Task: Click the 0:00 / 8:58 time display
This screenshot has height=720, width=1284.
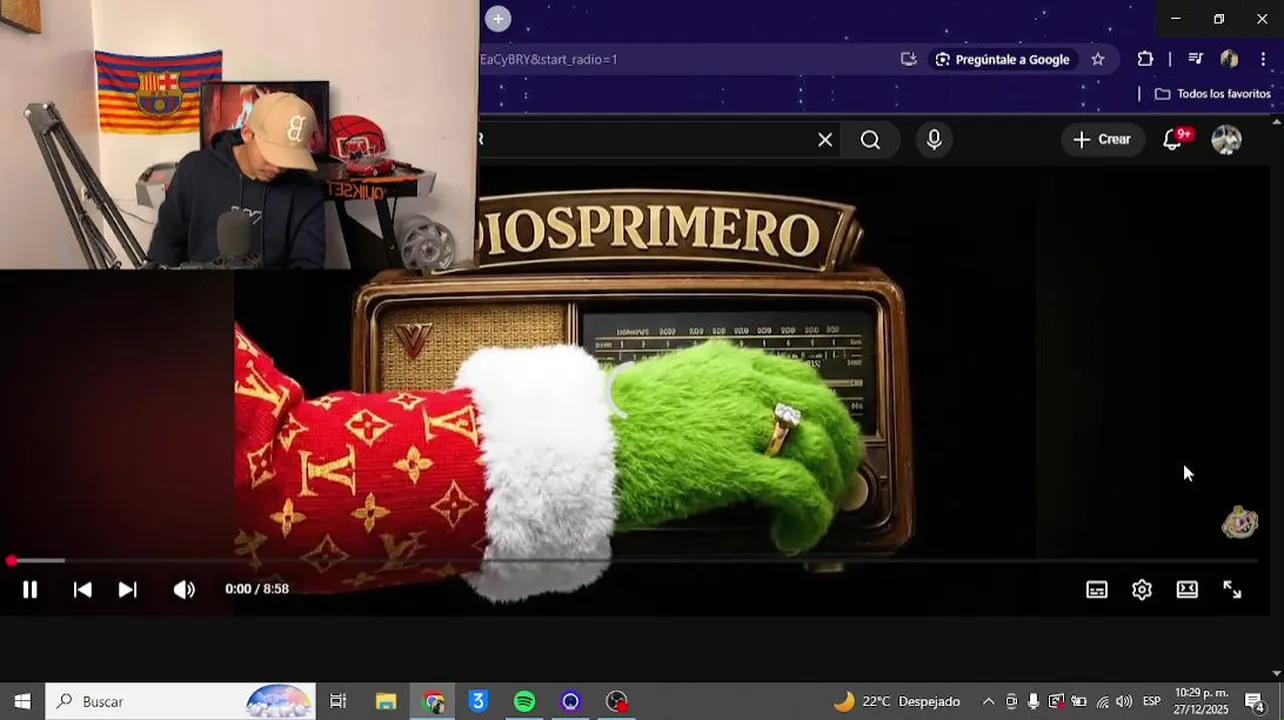Action: point(257,589)
